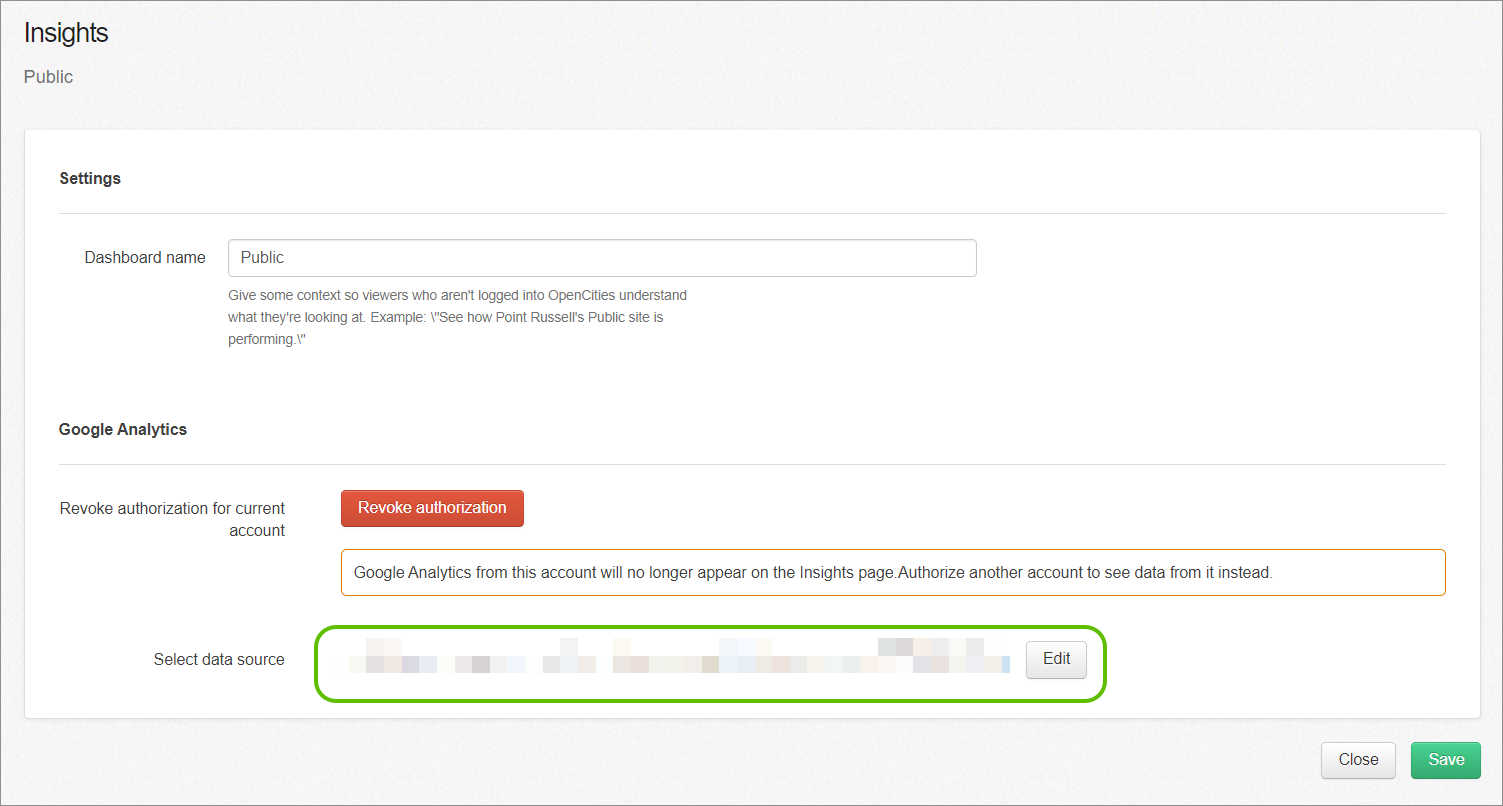Click the Public breadcrumb under Insights
This screenshot has width=1503, height=806.
pyautogui.click(x=47, y=76)
